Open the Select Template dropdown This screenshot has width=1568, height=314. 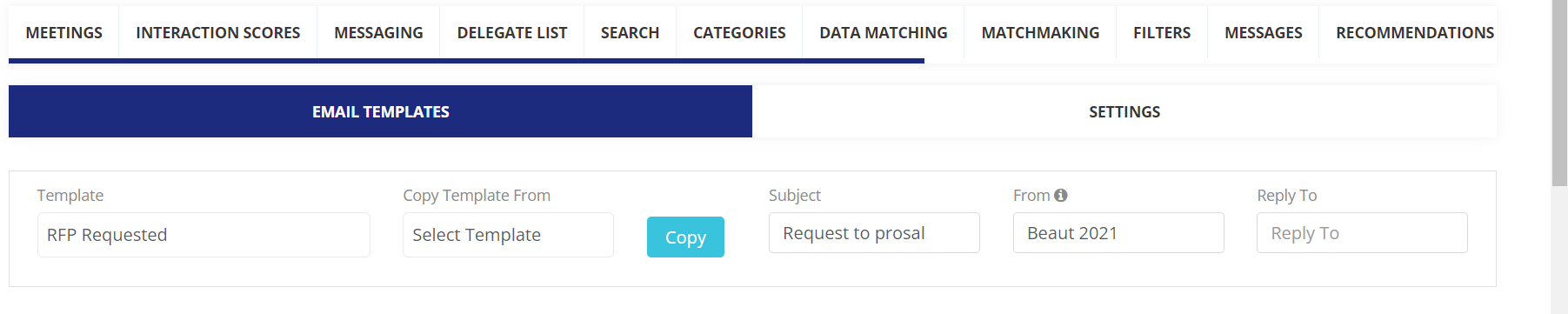[x=508, y=235]
